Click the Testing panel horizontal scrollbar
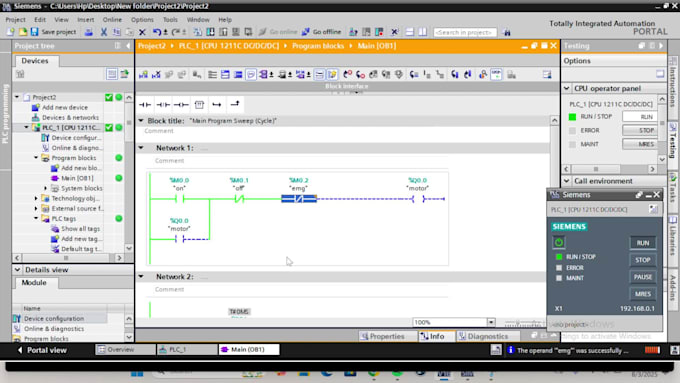This screenshot has height=383, width=680. point(609,169)
